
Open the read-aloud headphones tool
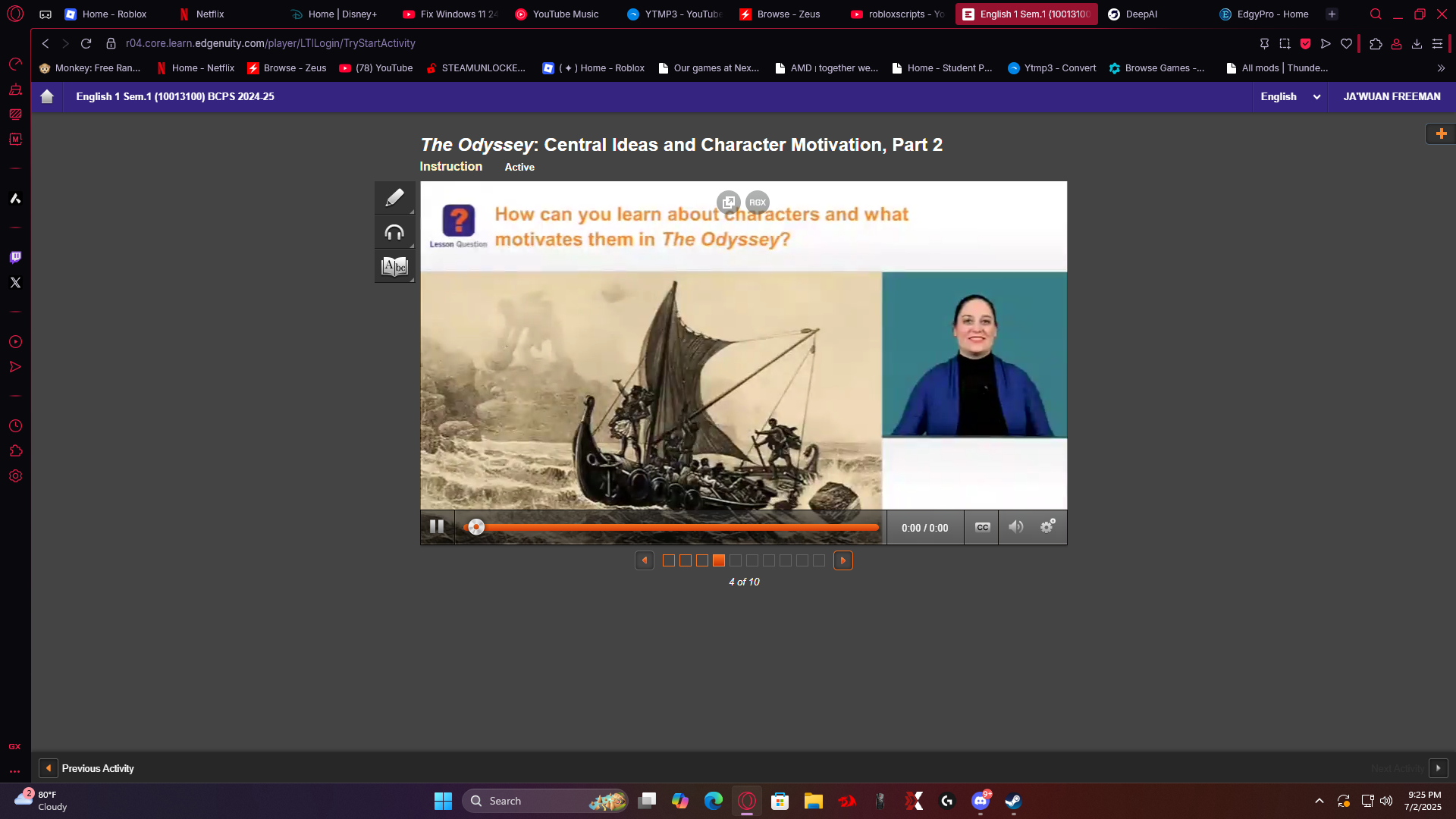pyautogui.click(x=394, y=232)
